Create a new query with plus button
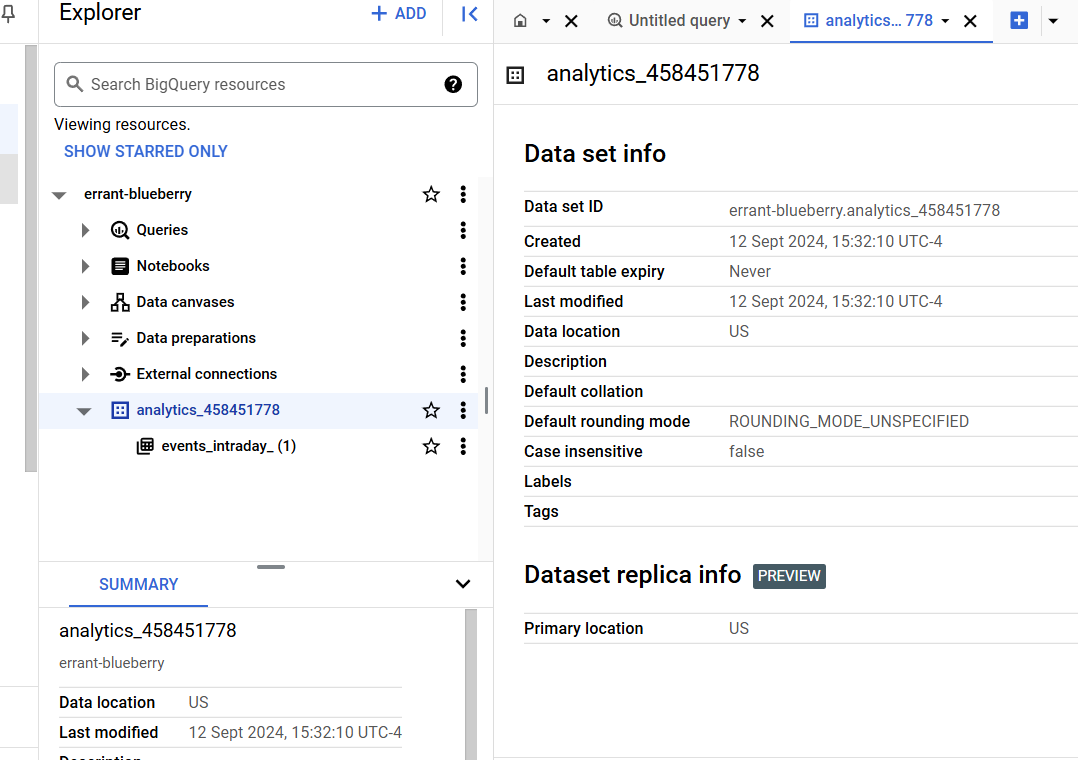 pyautogui.click(x=1019, y=21)
